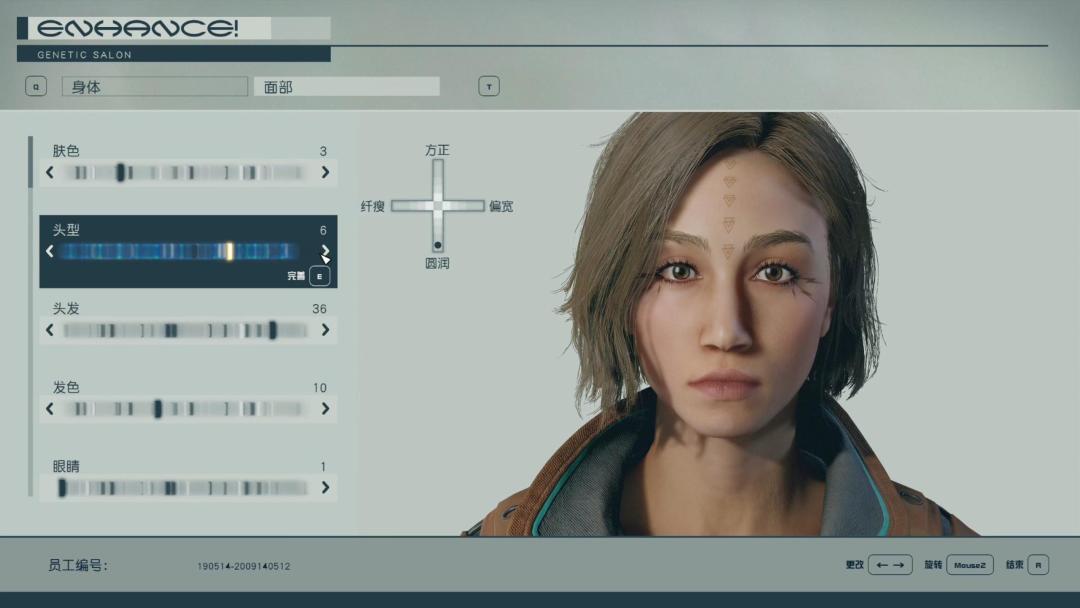The image size is (1080, 608).
Task: Click the ENHANCE! title logo
Action: click(138, 28)
